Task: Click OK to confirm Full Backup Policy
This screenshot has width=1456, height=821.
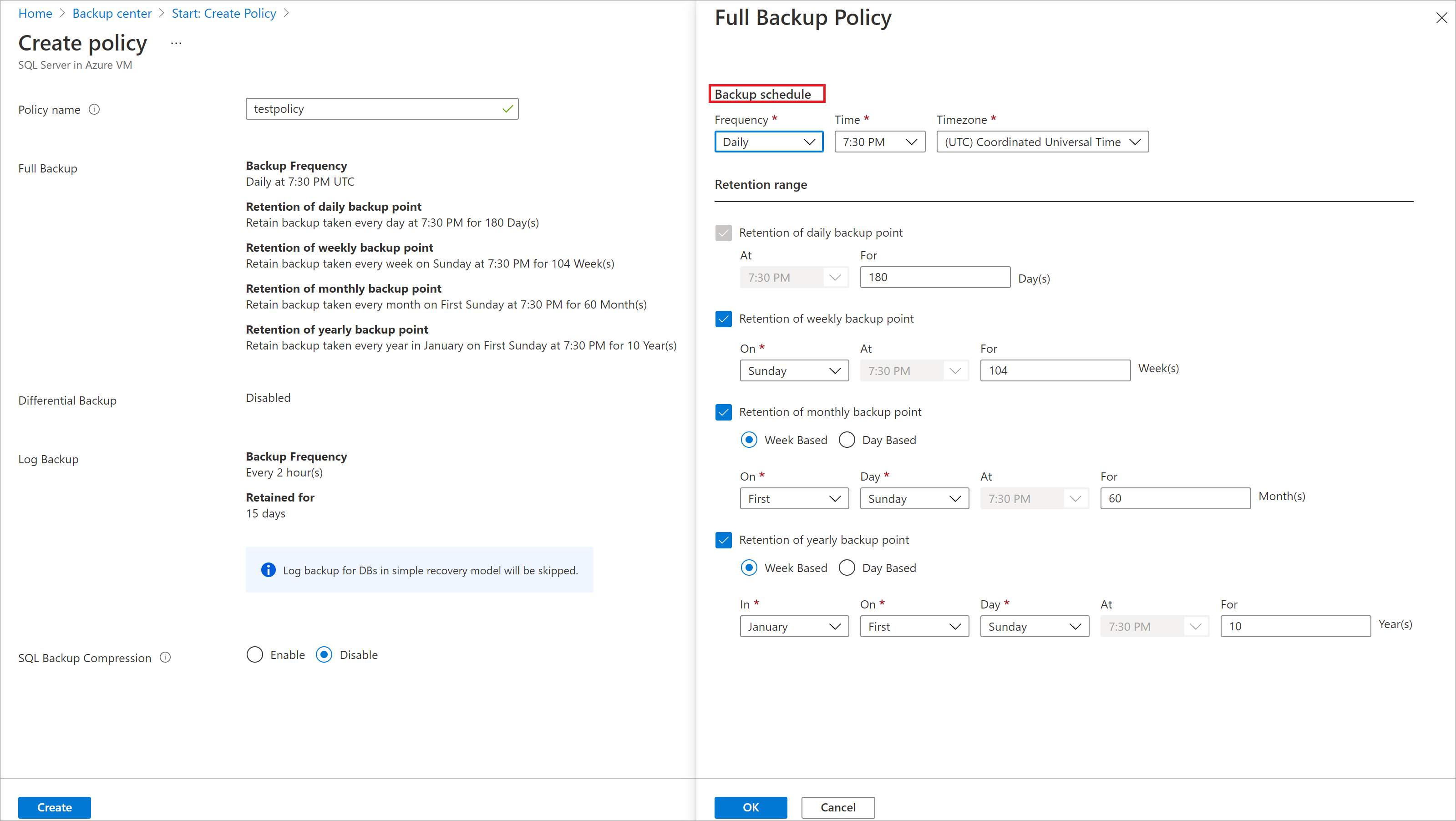Action: [752, 806]
